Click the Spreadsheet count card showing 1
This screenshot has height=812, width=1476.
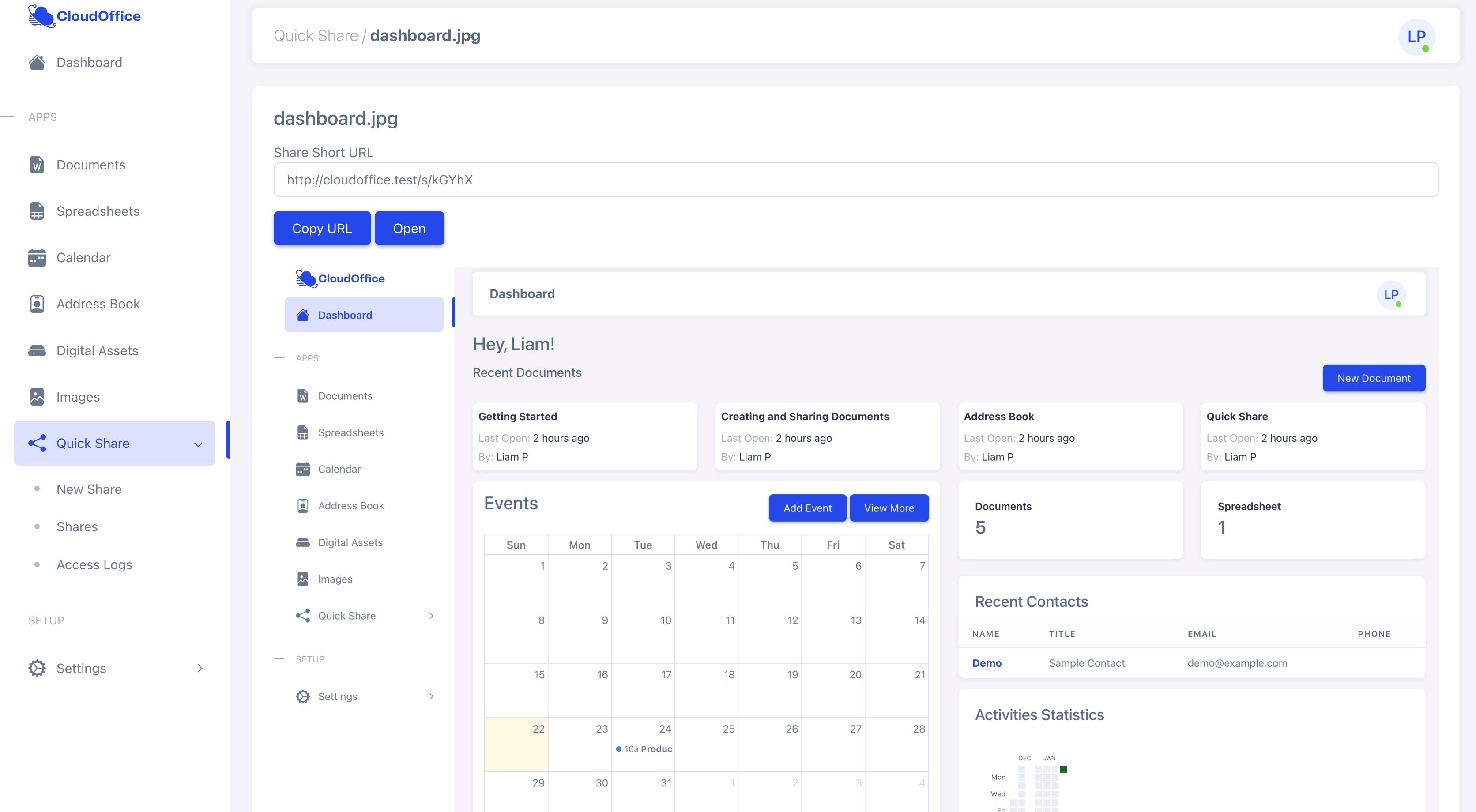point(1313,520)
